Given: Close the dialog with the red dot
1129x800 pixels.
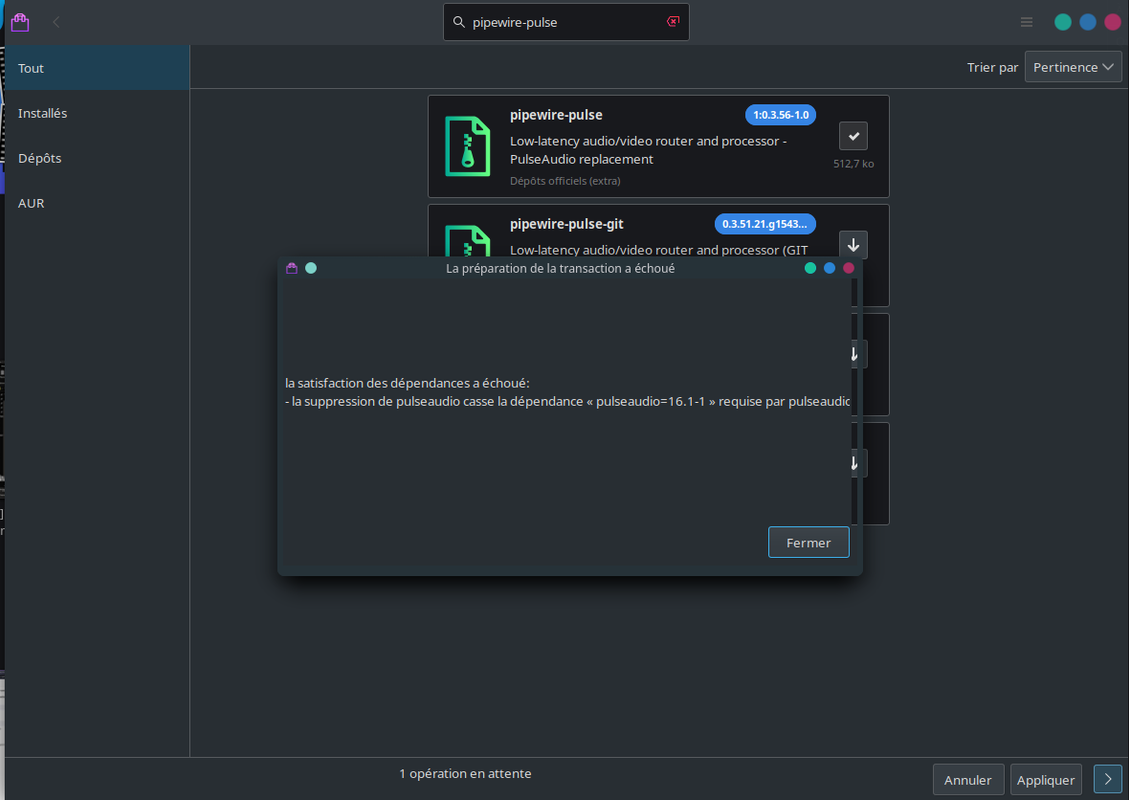Looking at the screenshot, I should (849, 268).
